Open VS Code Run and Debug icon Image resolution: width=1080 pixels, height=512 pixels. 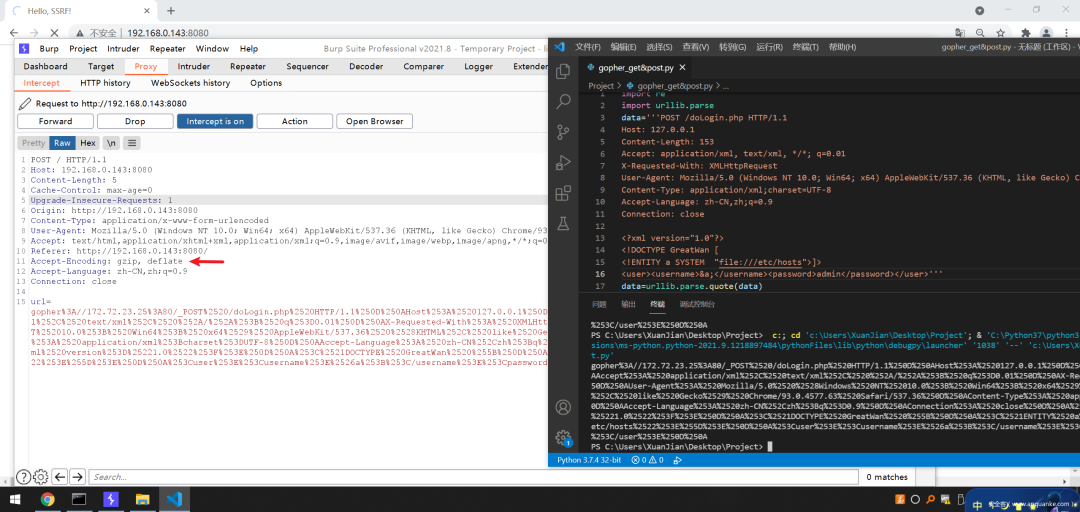pos(563,163)
